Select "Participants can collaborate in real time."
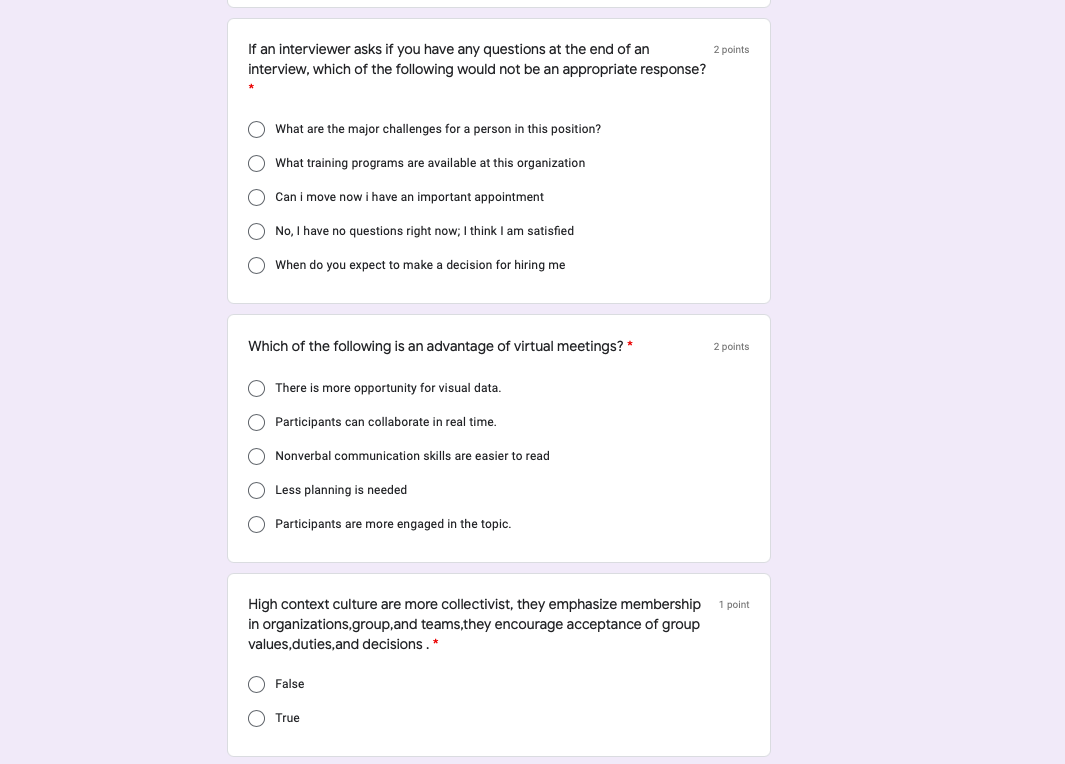The image size is (1065, 764). point(256,422)
